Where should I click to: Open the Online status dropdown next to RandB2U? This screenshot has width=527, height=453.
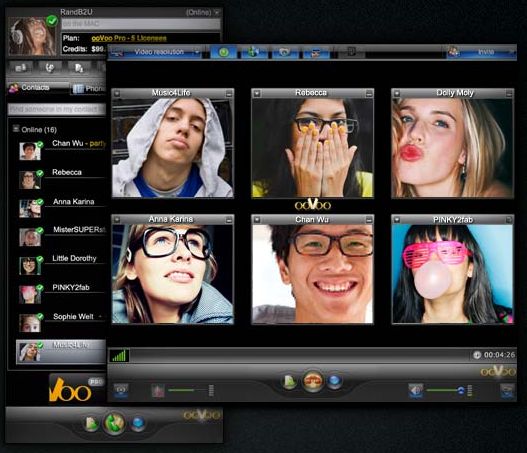pyautogui.click(x=217, y=12)
